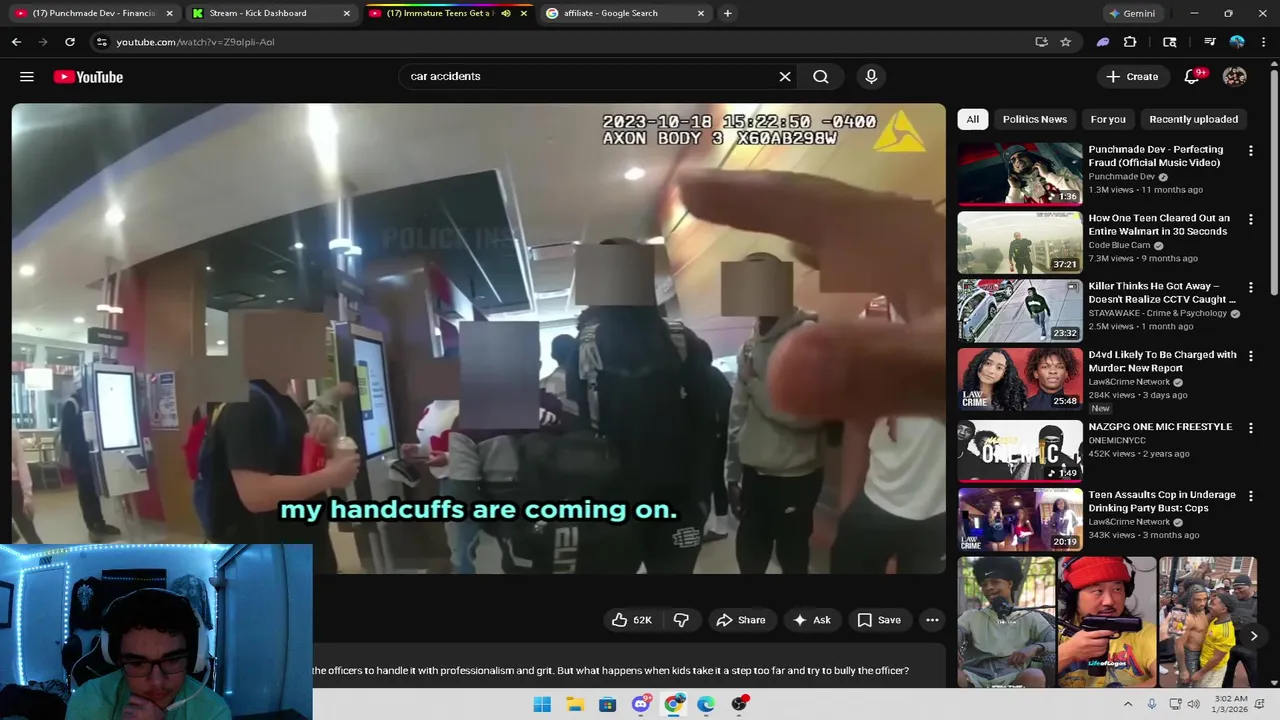Open 'Teen Assaults Cop' video title
The width and height of the screenshot is (1280, 720).
click(x=1162, y=501)
